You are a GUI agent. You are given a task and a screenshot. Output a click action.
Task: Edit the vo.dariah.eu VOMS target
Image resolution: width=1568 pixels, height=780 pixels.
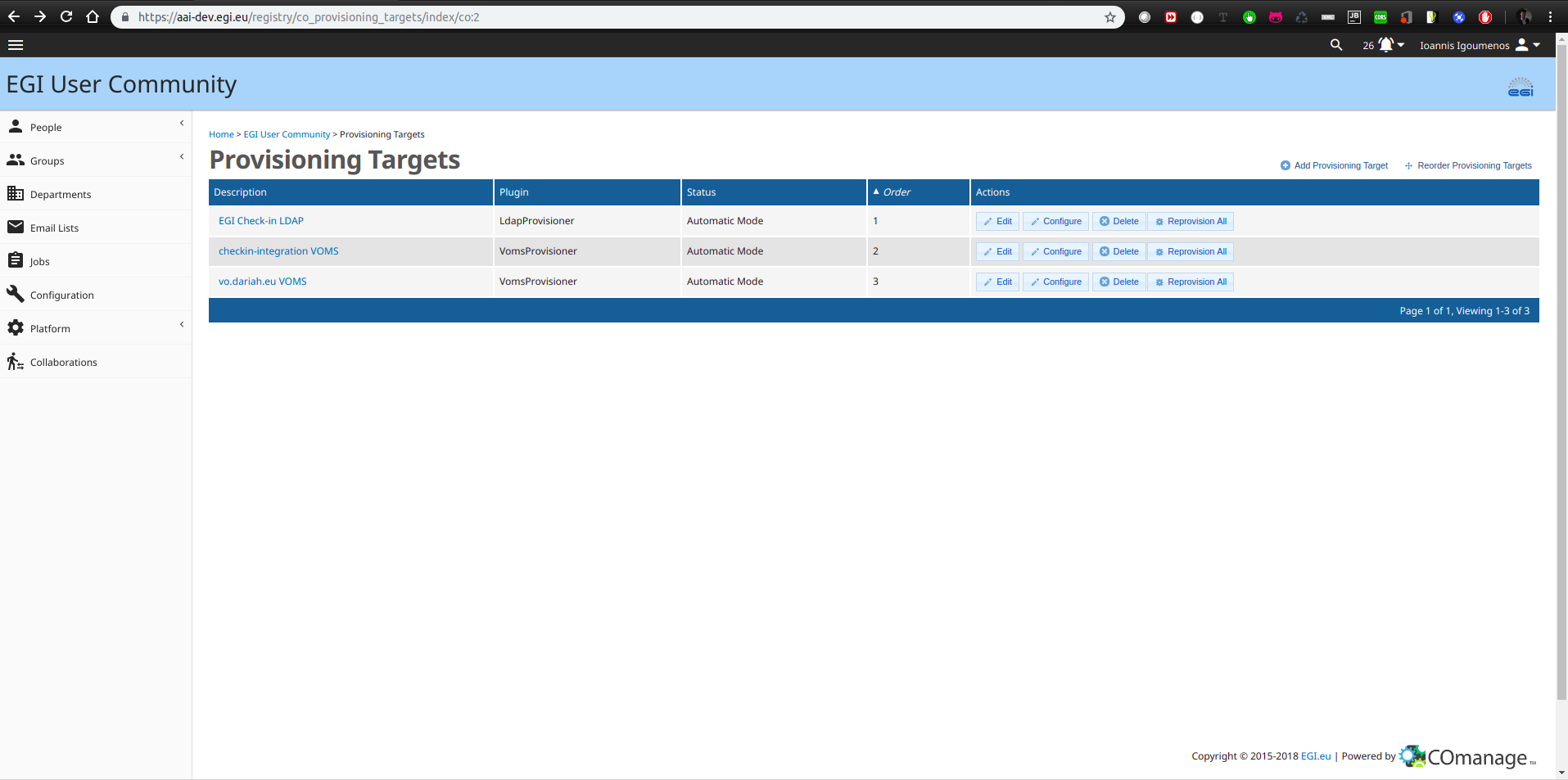tap(997, 282)
